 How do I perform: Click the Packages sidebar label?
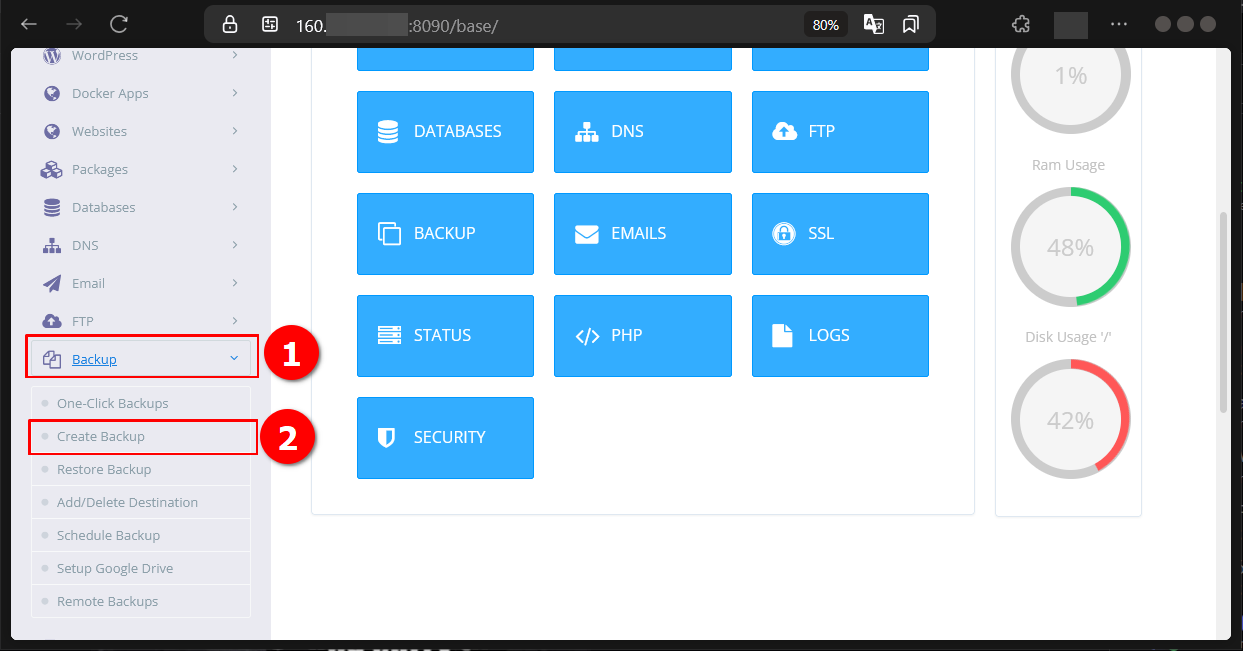point(100,169)
